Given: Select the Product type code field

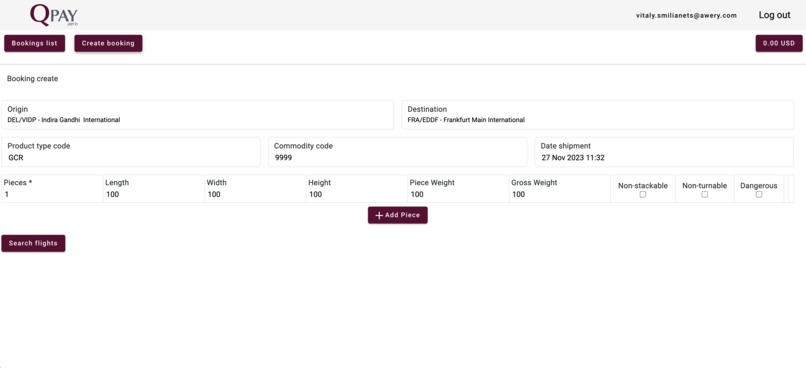Looking at the screenshot, I should [131, 152].
